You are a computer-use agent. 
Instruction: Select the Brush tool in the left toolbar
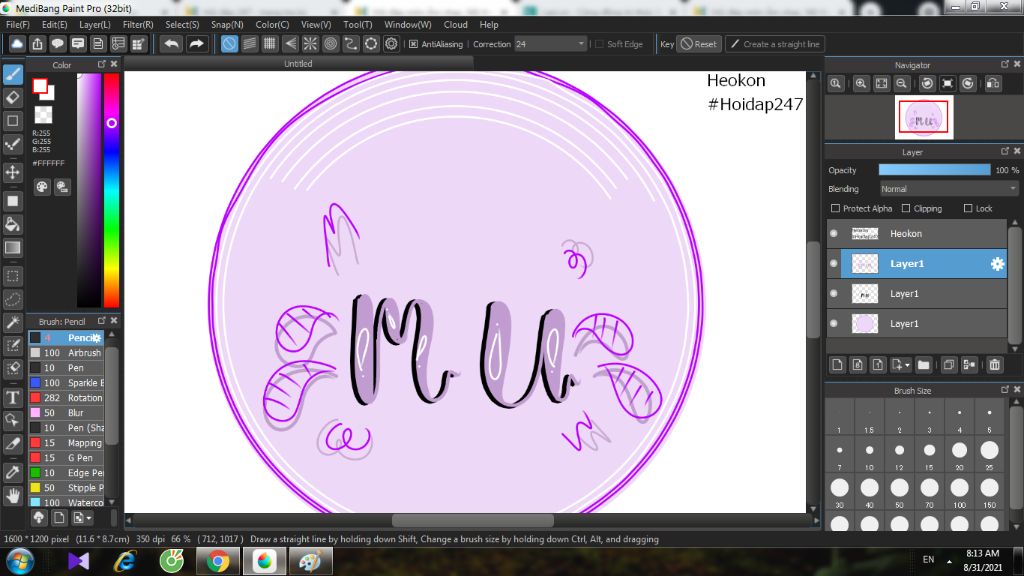(12, 74)
